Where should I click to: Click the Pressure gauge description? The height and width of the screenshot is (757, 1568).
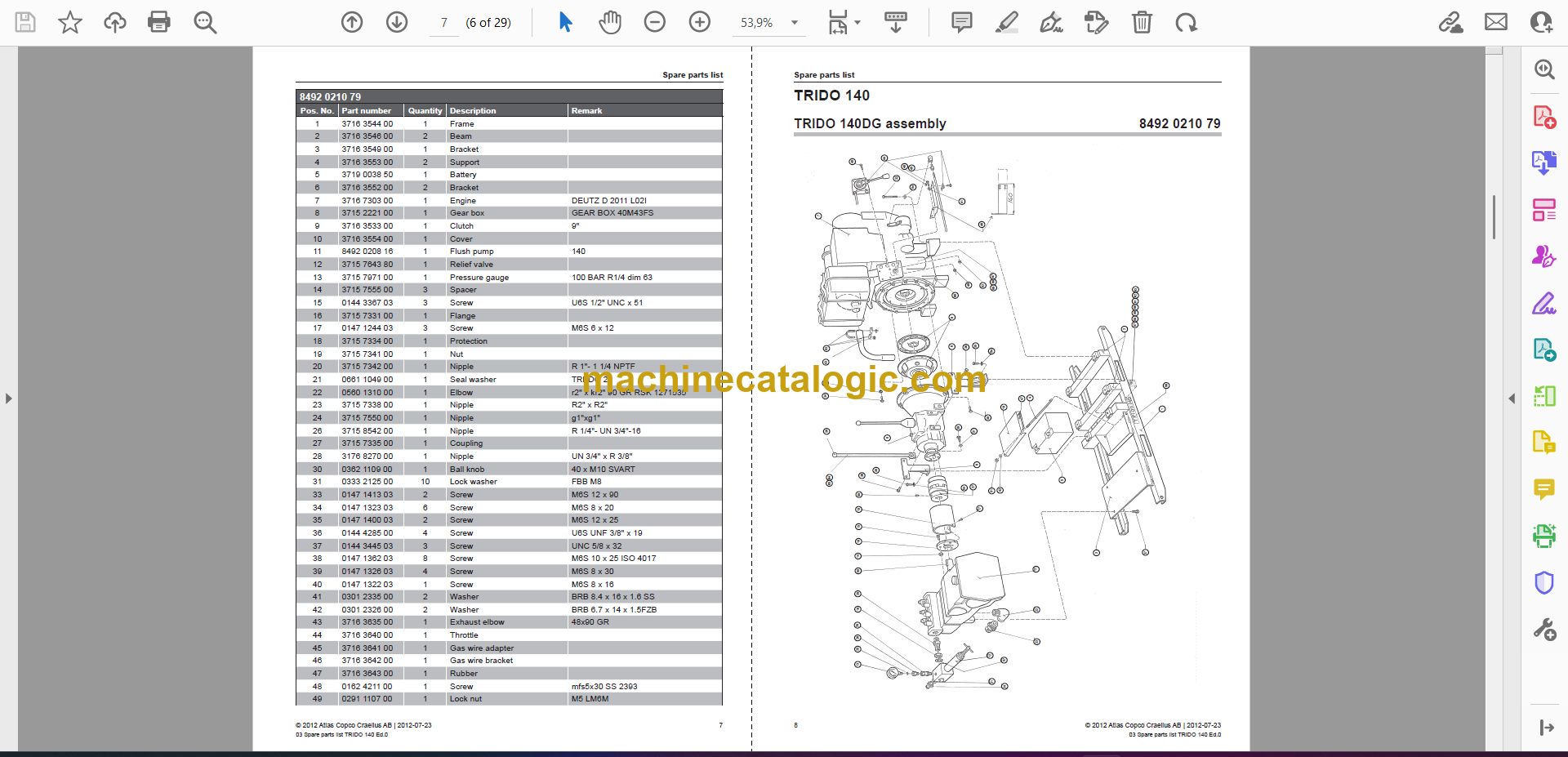479,278
